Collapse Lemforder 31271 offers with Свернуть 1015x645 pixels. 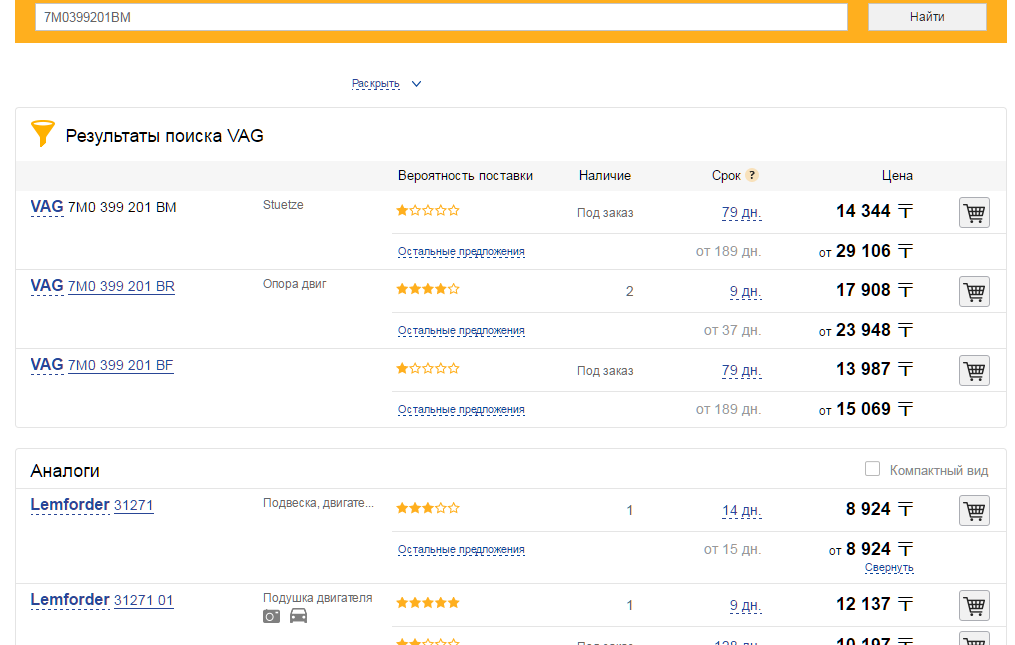(889, 568)
